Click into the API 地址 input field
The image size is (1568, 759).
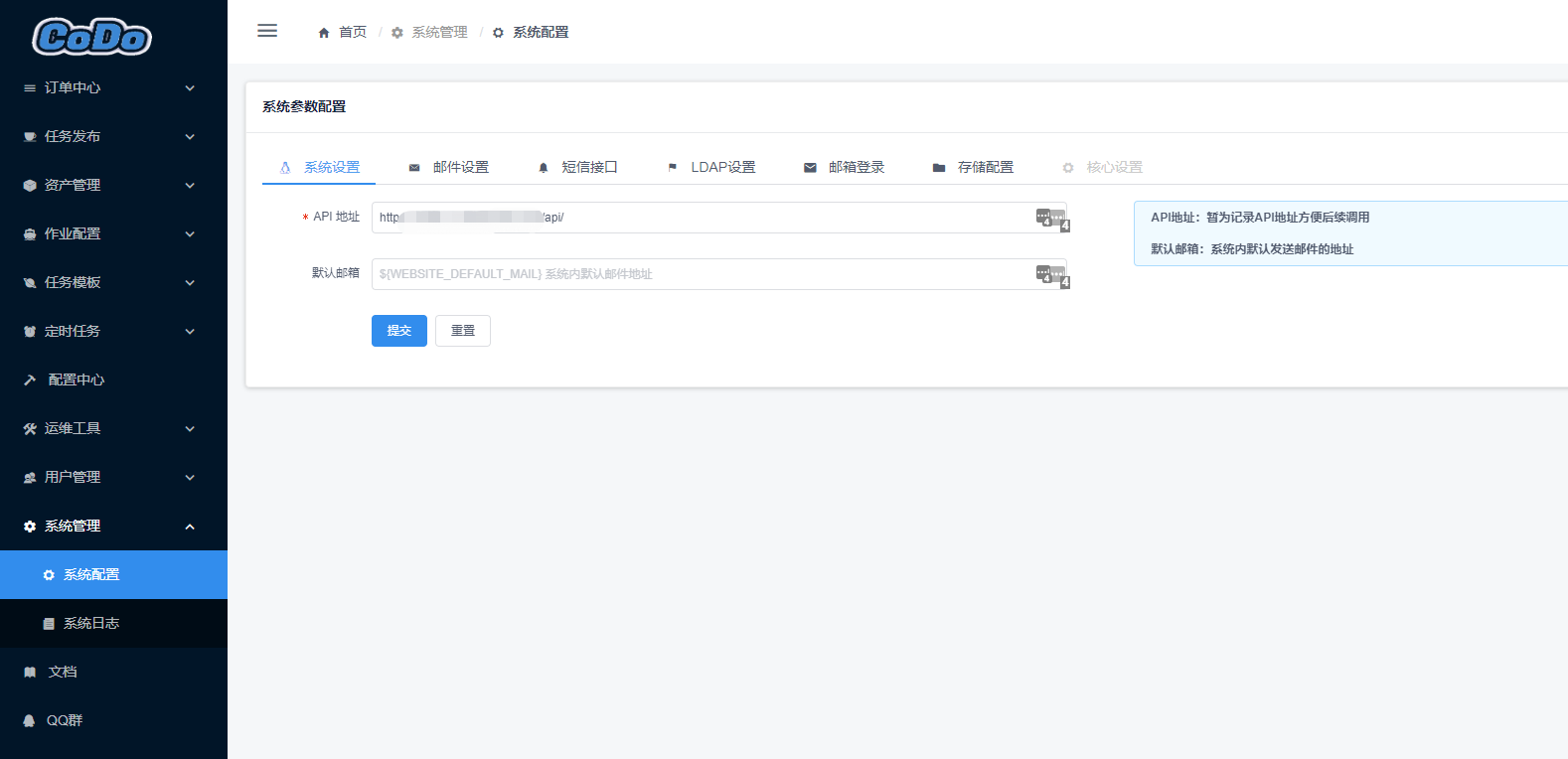point(719,218)
